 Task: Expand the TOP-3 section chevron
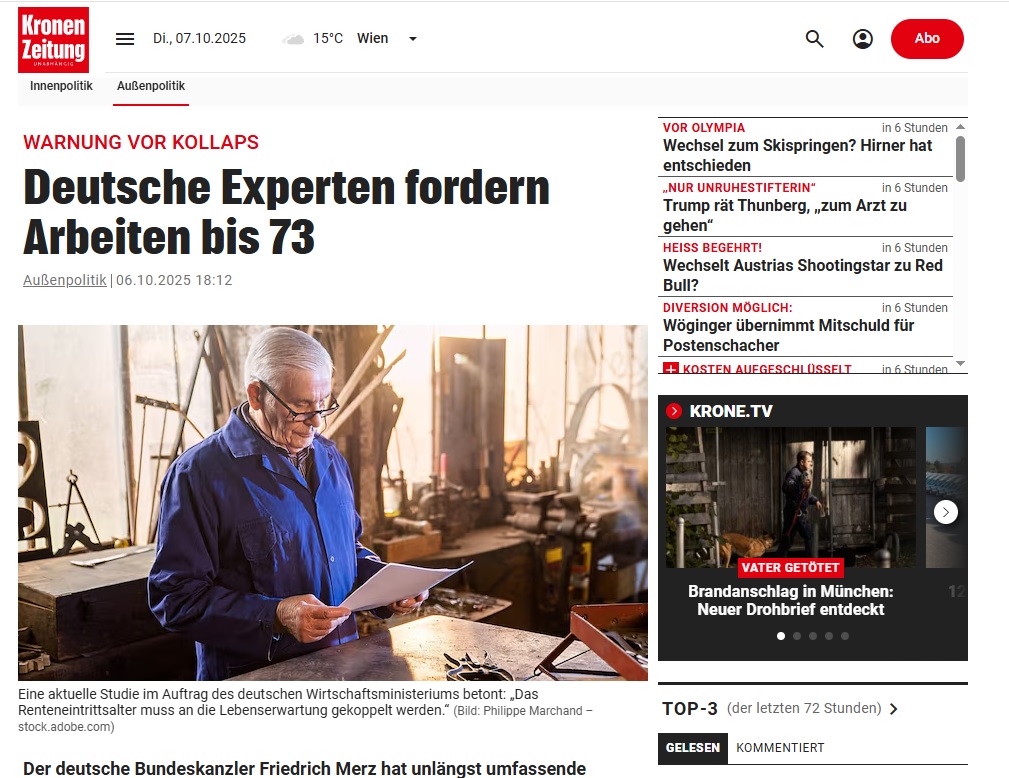[893, 709]
